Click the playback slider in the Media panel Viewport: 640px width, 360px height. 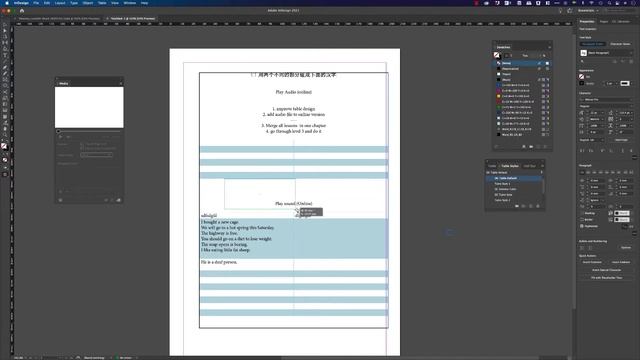89,131
